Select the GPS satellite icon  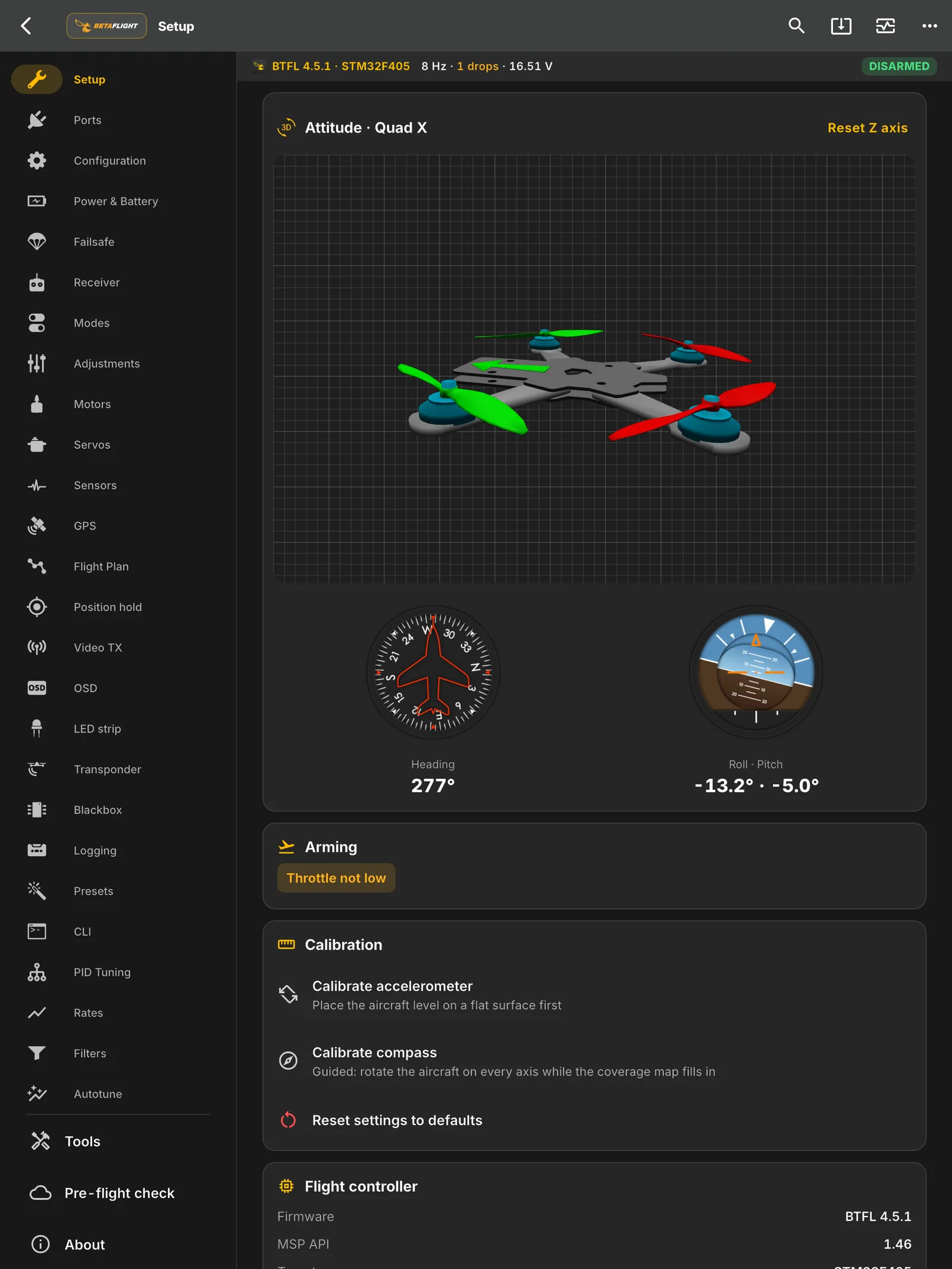click(37, 526)
